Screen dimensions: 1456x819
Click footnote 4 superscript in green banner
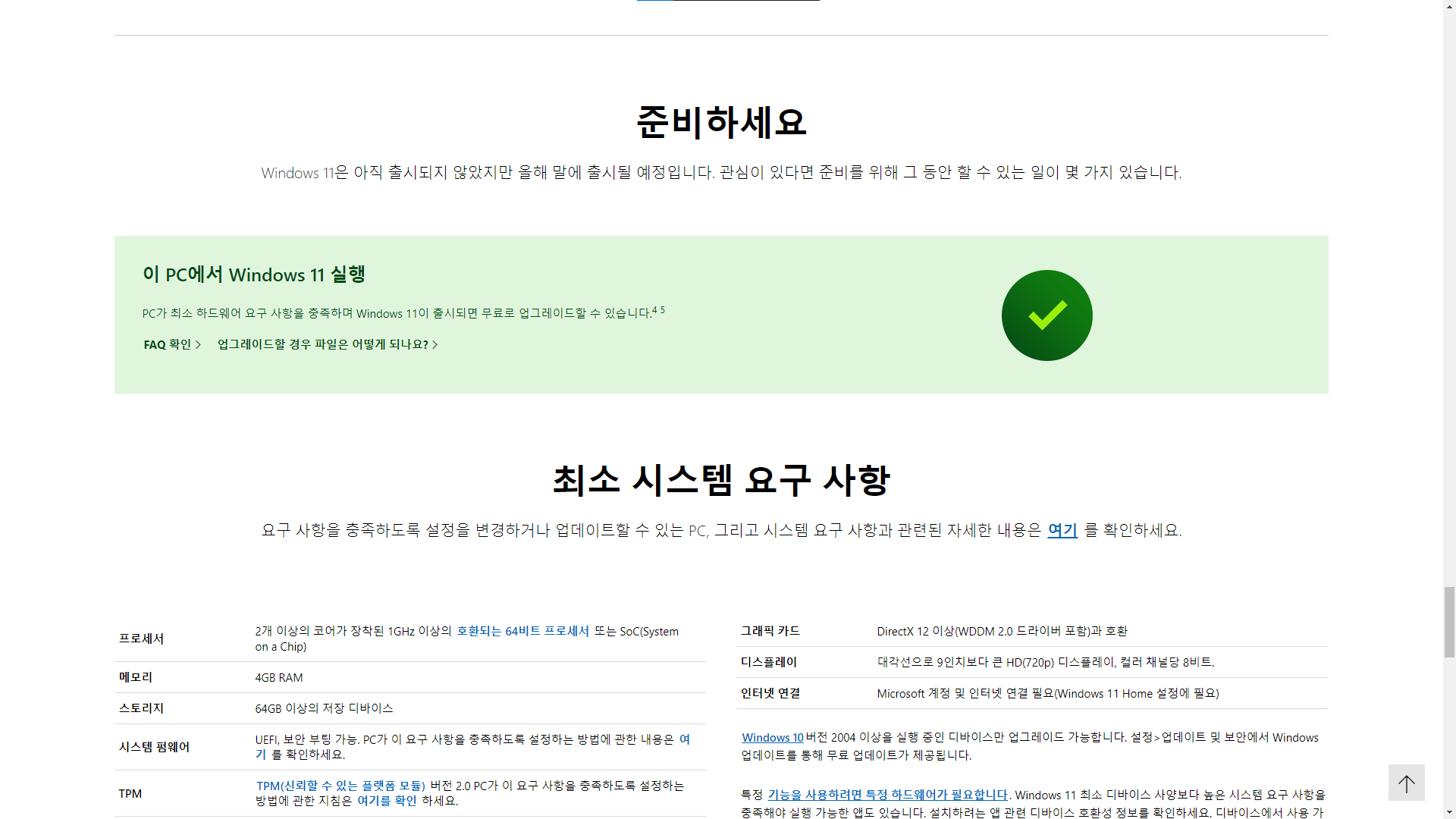tap(654, 310)
